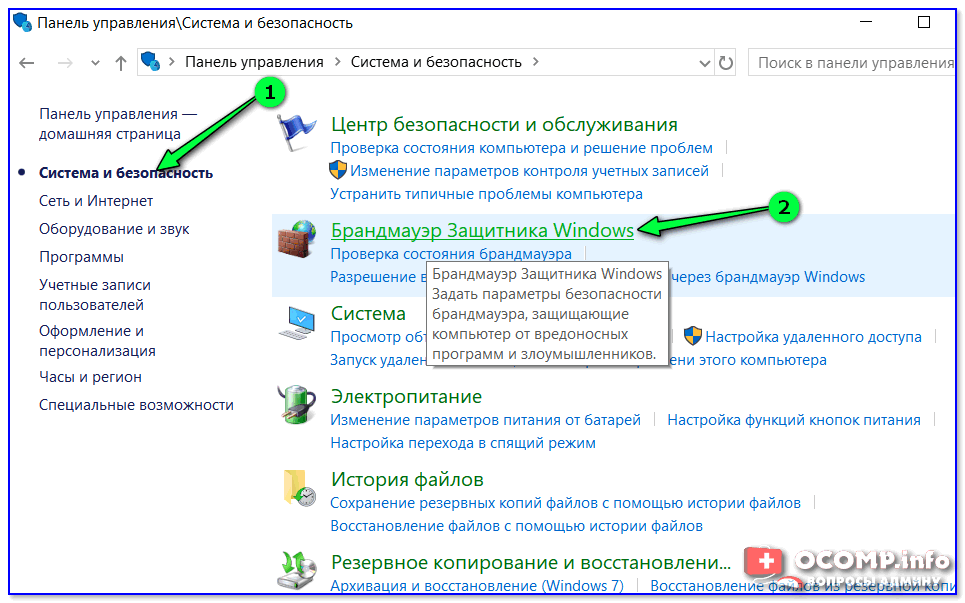Open the Электропитание heading link

tap(406, 396)
